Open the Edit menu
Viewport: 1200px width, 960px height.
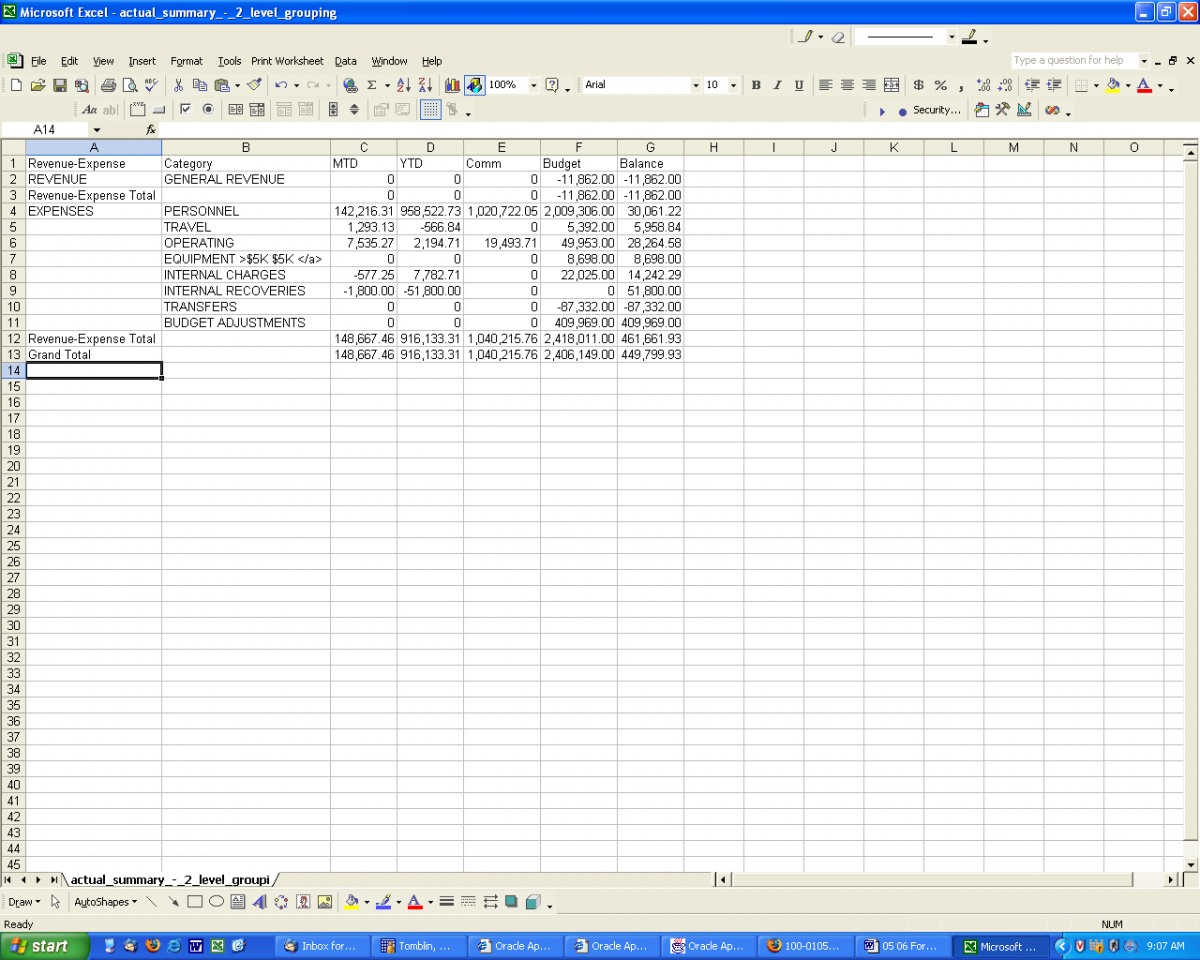pos(69,61)
